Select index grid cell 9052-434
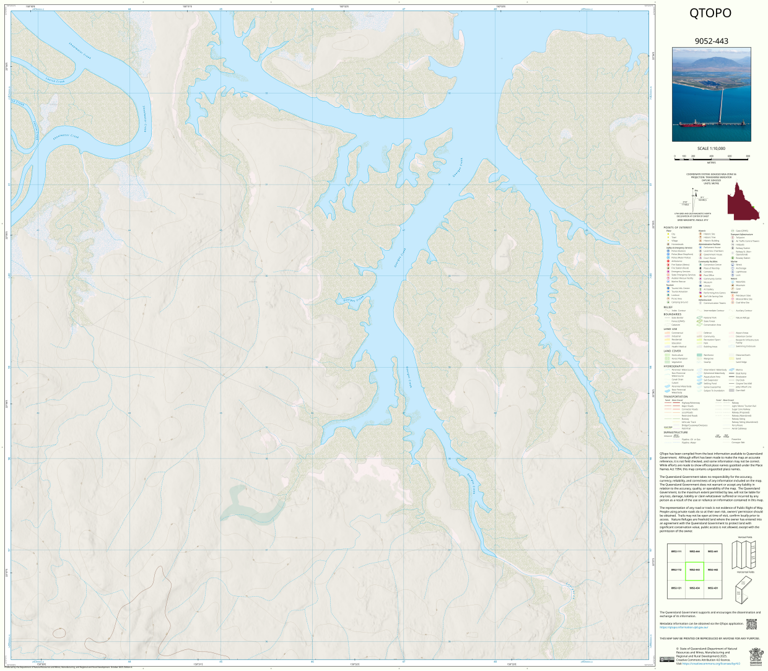The height and width of the screenshot is (671, 768). tap(694, 589)
